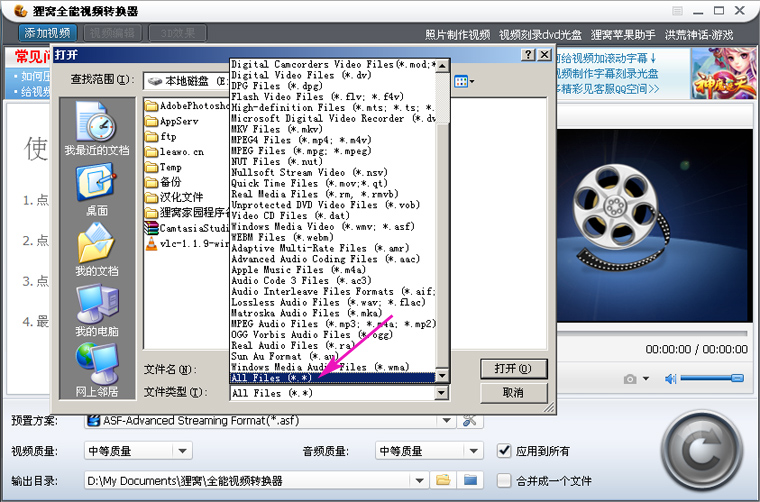Adjust the volume slider
The height and width of the screenshot is (502, 760).
[x=712, y=378]
